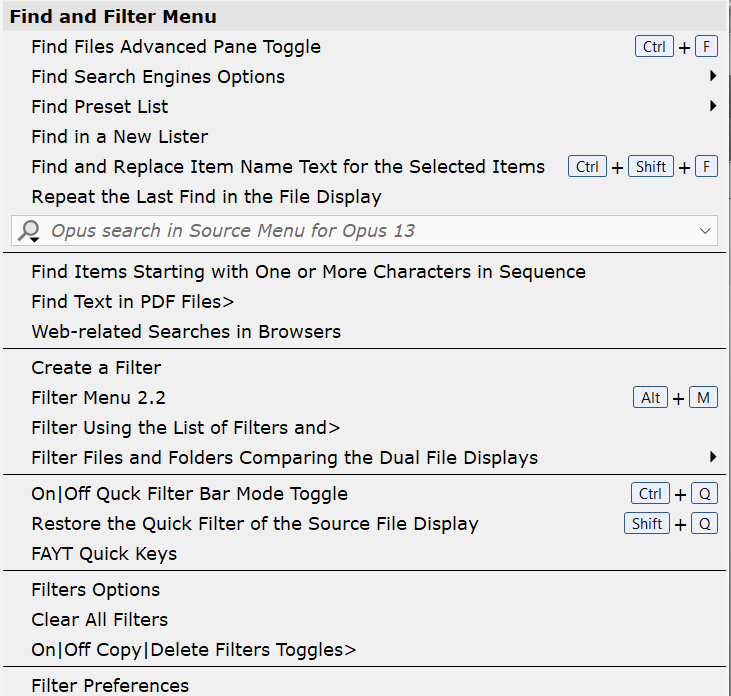Expand Find Preset List submenu
731x696 pixels.
[x=100, y=107]
